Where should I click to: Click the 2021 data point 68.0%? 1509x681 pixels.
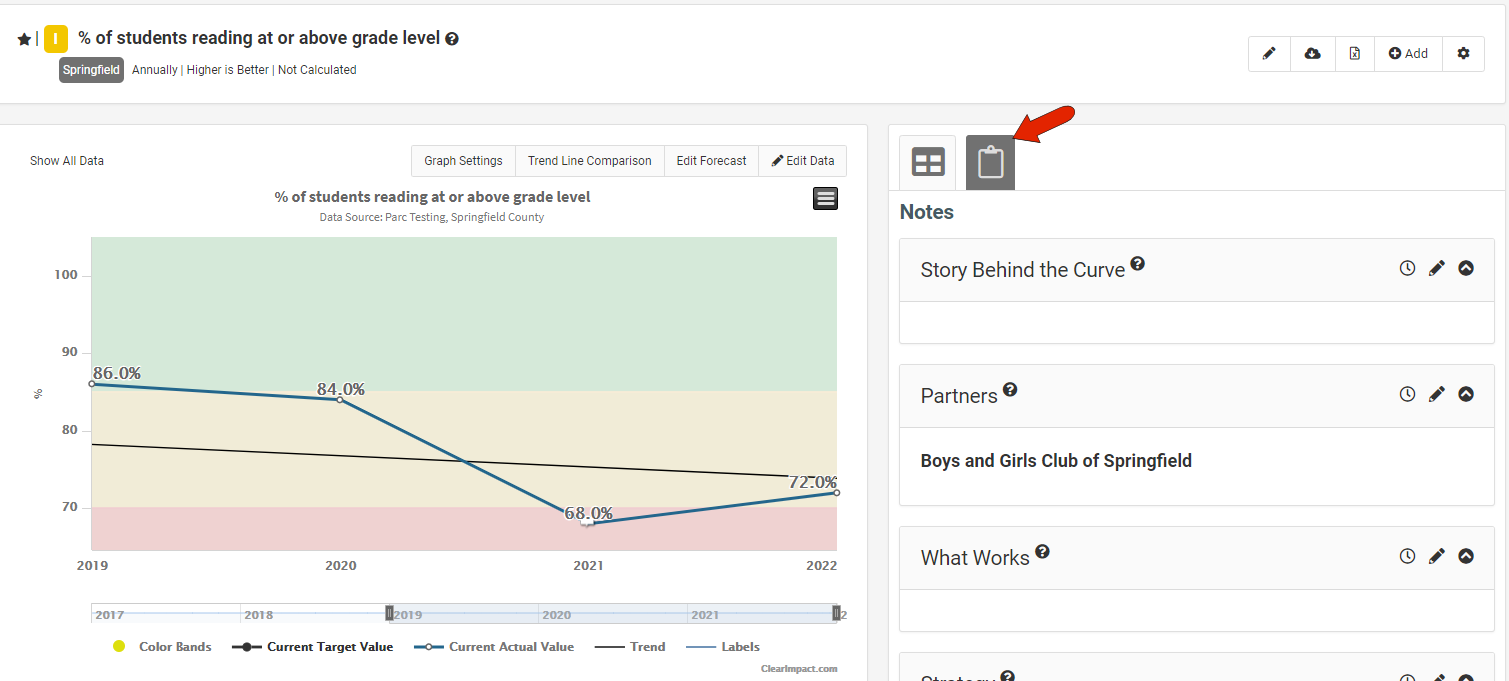point(588,523)
